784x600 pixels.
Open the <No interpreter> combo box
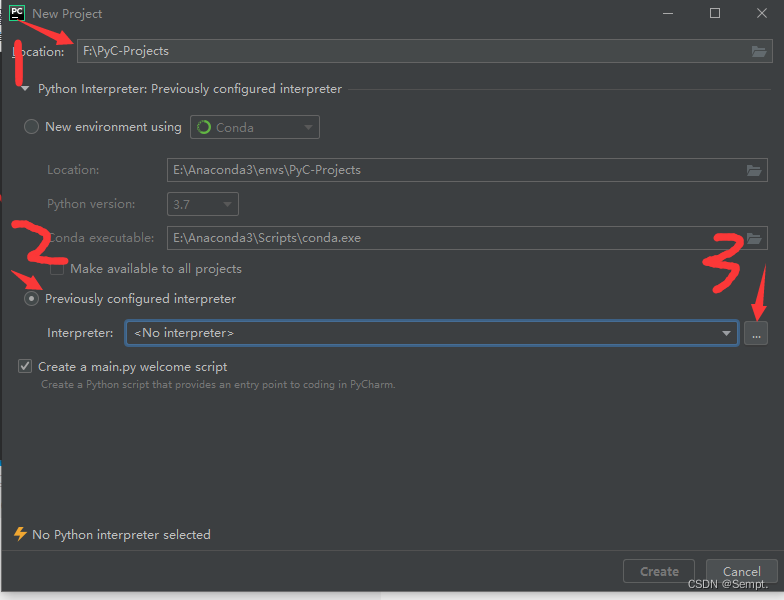432,333
